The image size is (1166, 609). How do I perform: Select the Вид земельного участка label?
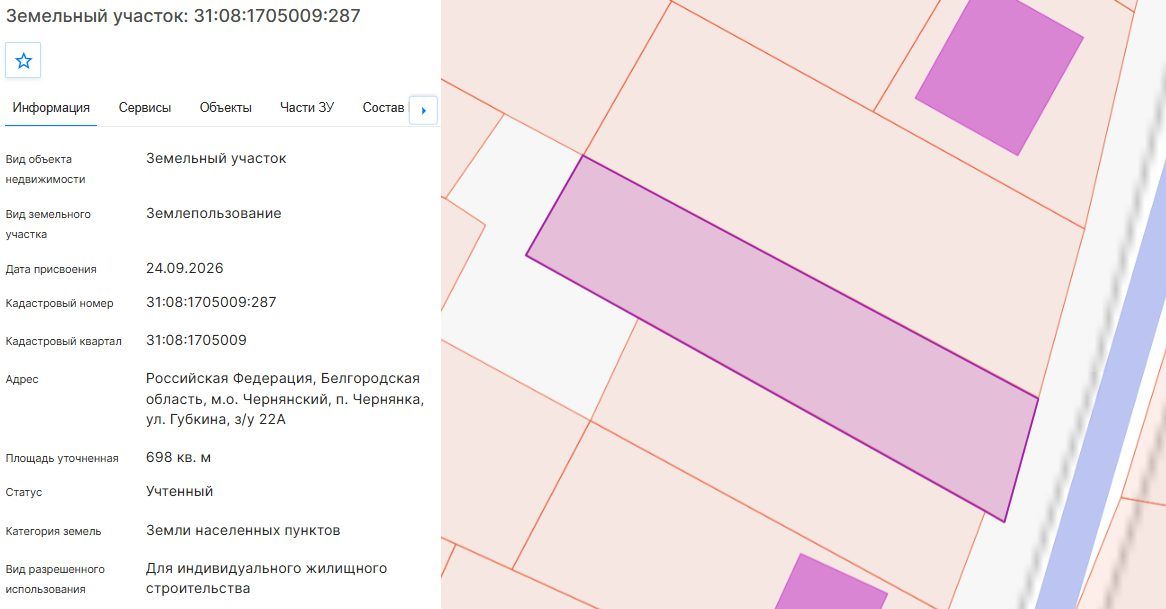(x=48, y=224)
